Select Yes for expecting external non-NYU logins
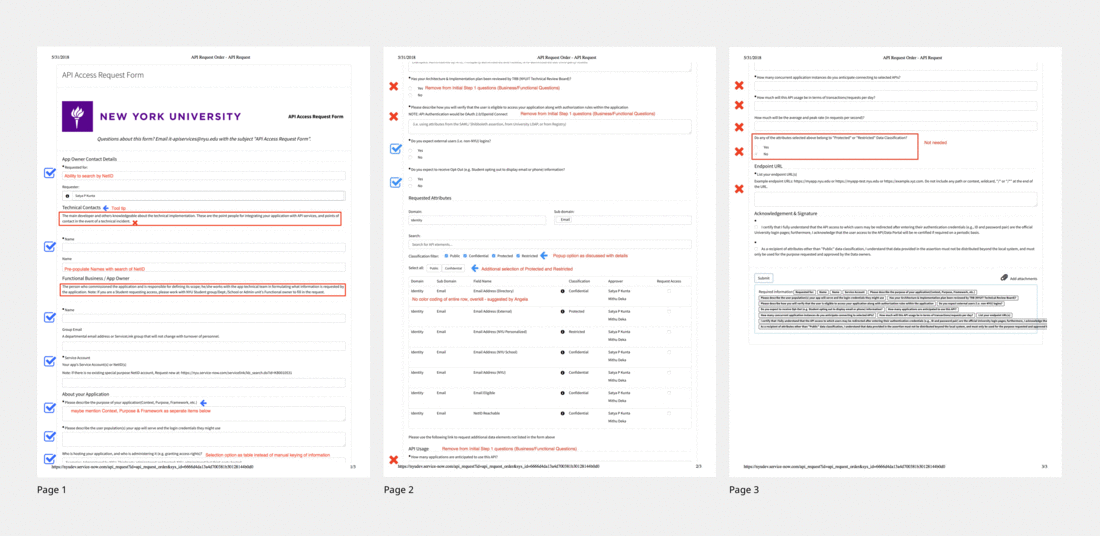1100x536 pixels. tap(410, 150)
